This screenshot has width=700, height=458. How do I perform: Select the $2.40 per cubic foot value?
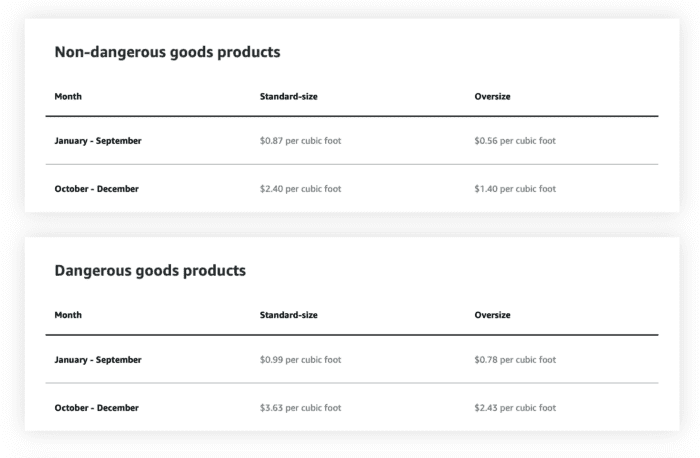tap(300, 189)
